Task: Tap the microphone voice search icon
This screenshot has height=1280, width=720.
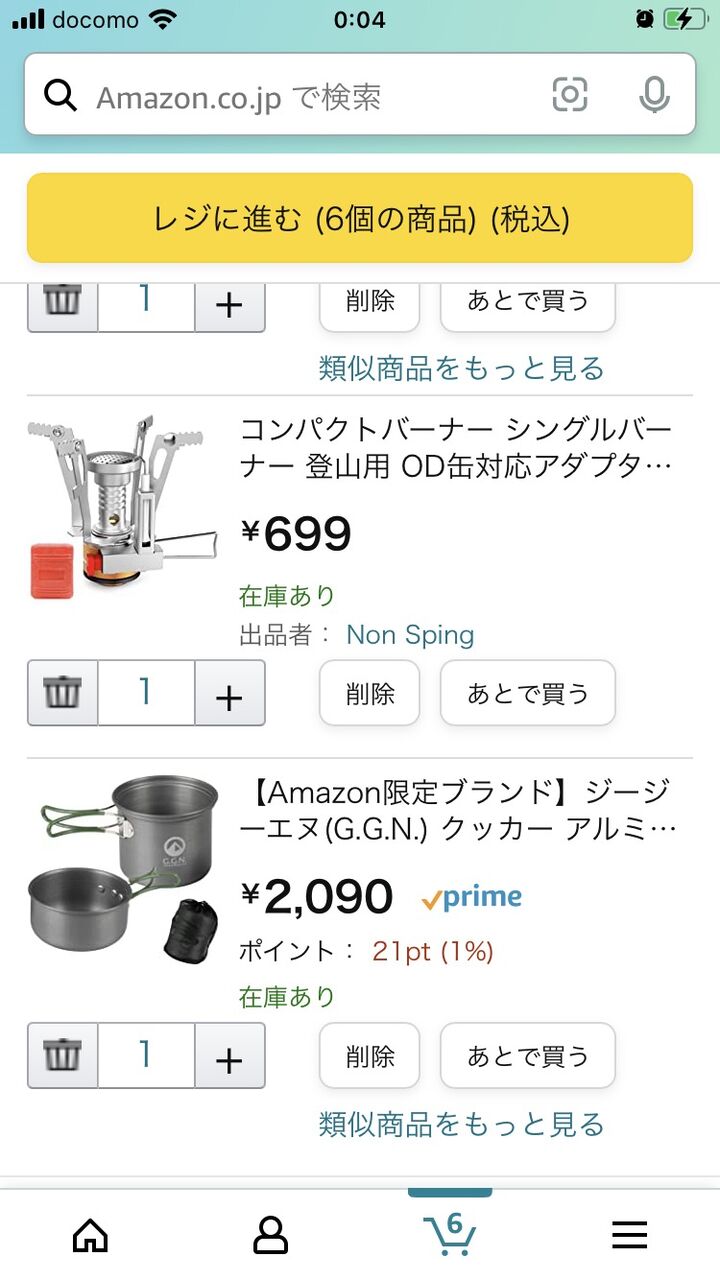Action: (654, 96)
